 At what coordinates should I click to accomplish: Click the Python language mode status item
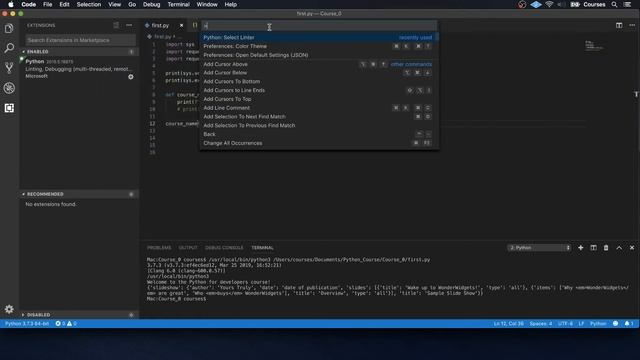pos(598,324)
